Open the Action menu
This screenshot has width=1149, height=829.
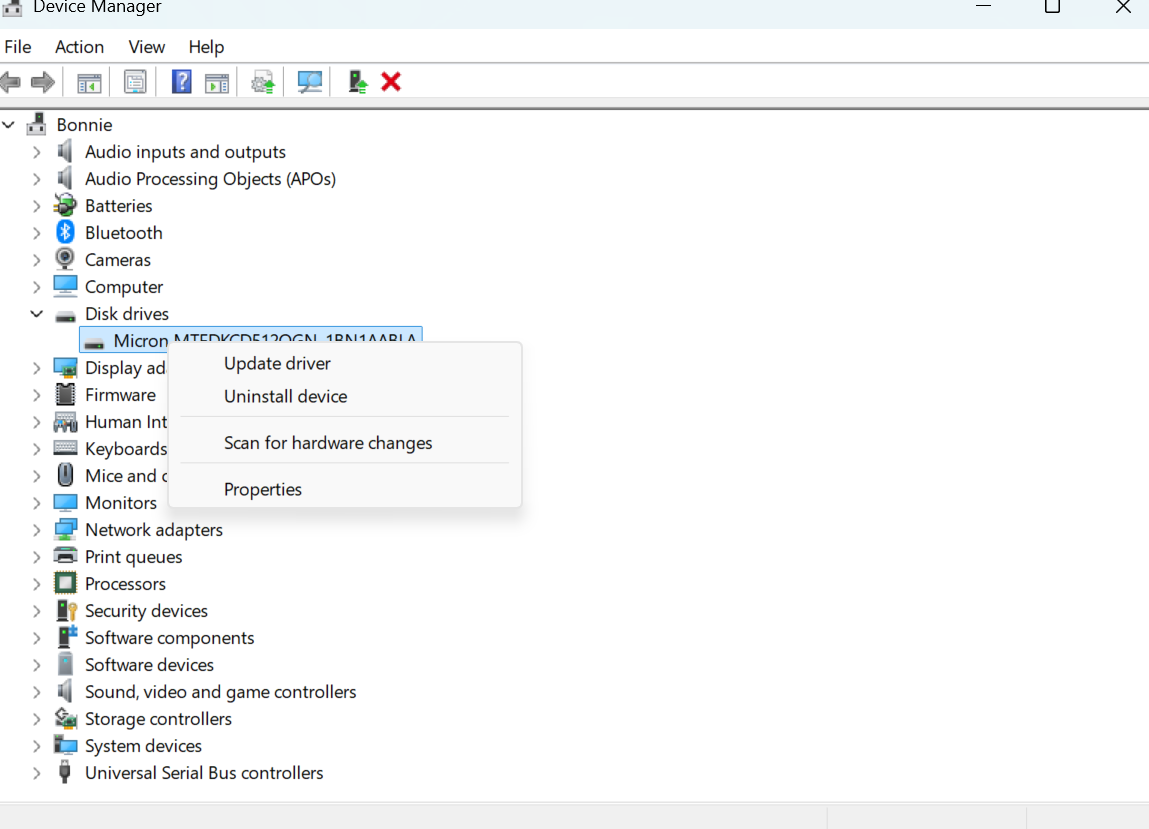[79, 47]
